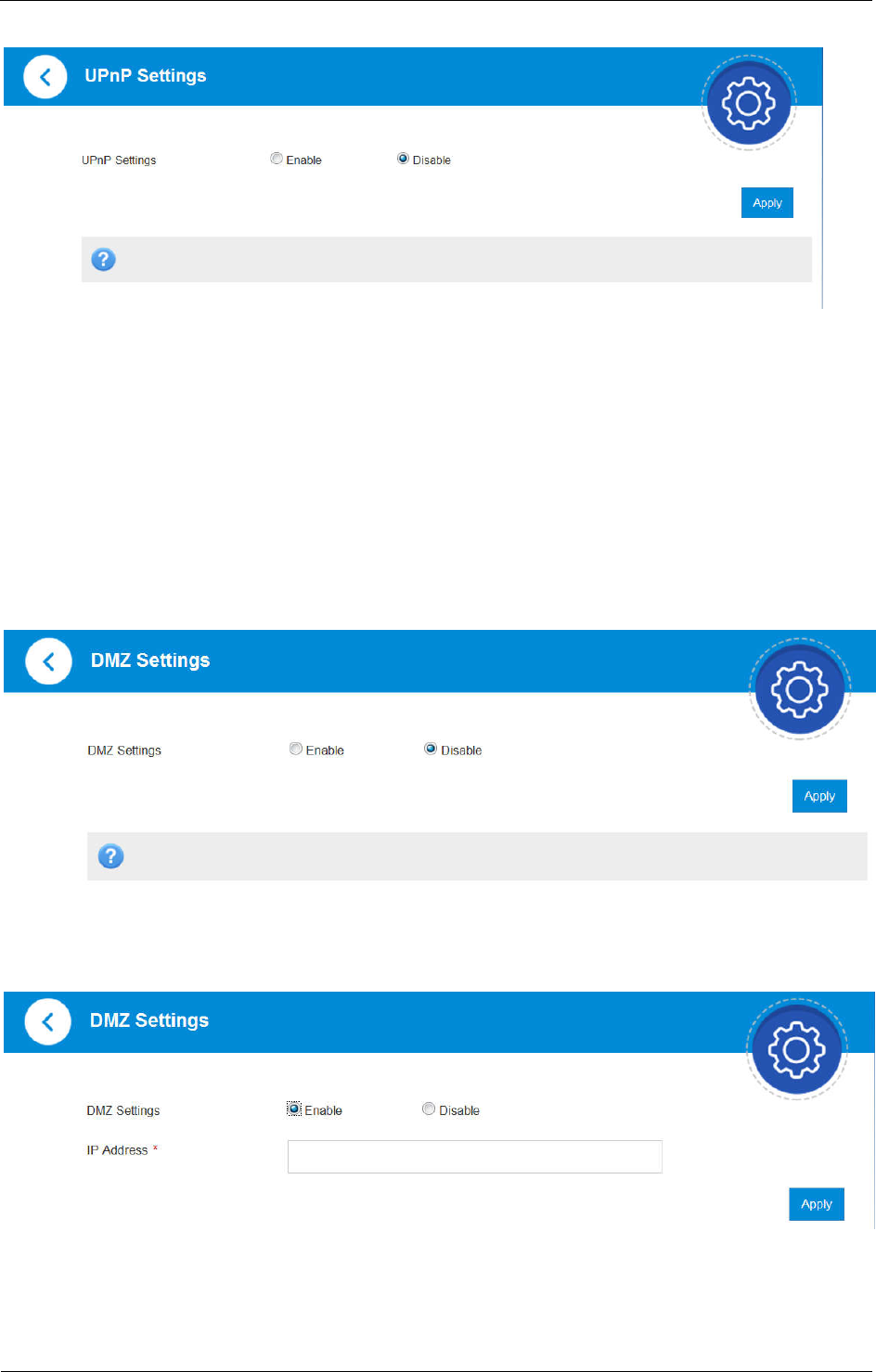Click the gear icon in UPnP Settings header
876x1372 pixels.
749,103
